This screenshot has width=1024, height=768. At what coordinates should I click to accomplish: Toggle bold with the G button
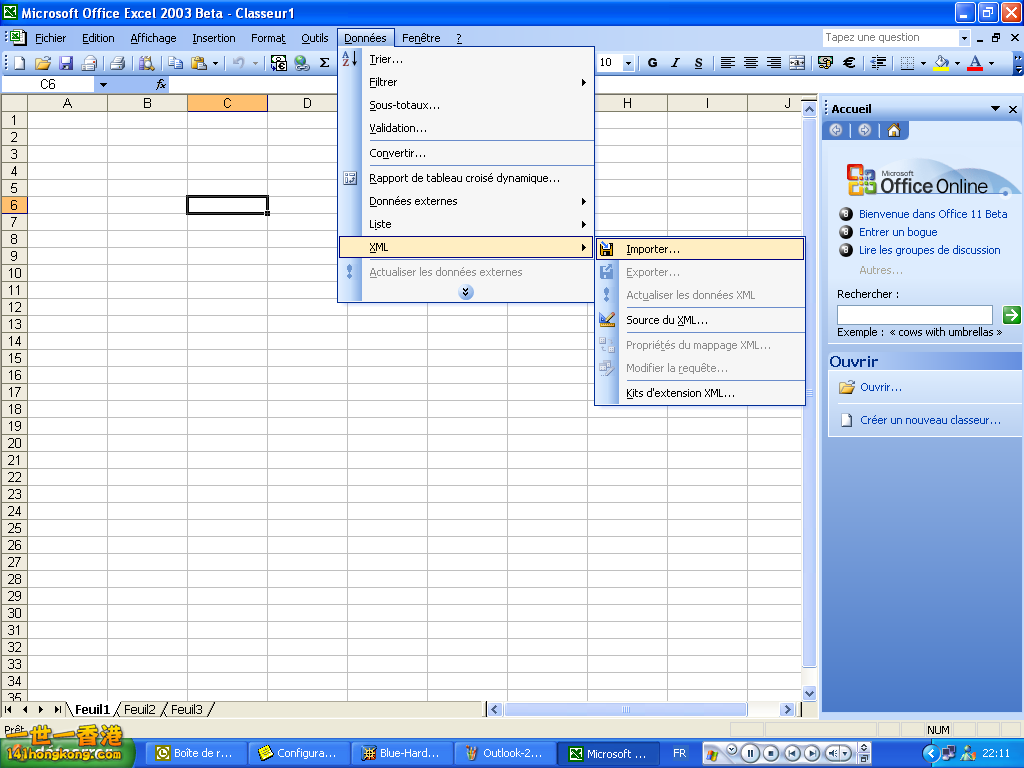(652, 63)
